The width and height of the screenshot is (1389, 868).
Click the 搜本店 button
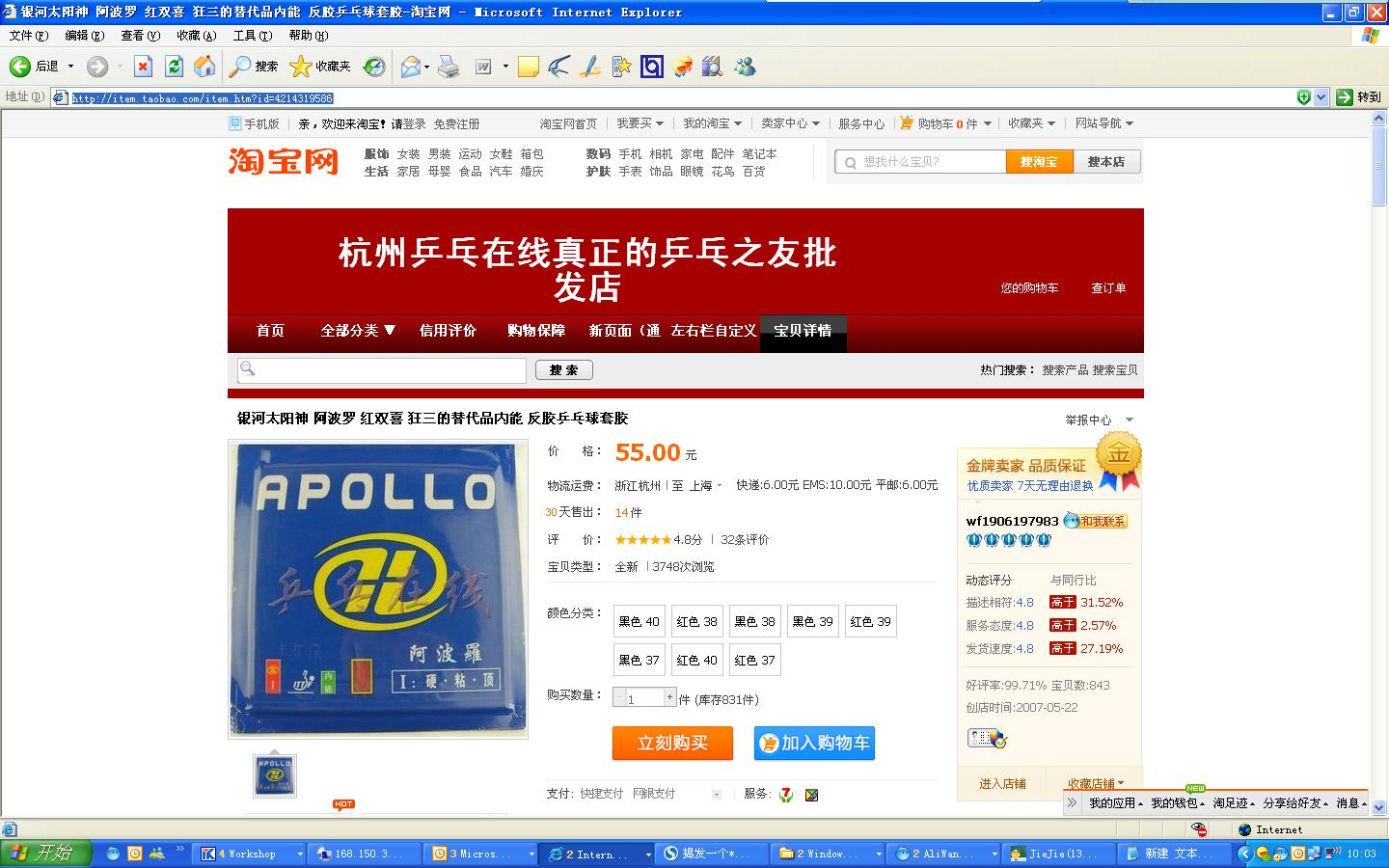[1106, 162]
